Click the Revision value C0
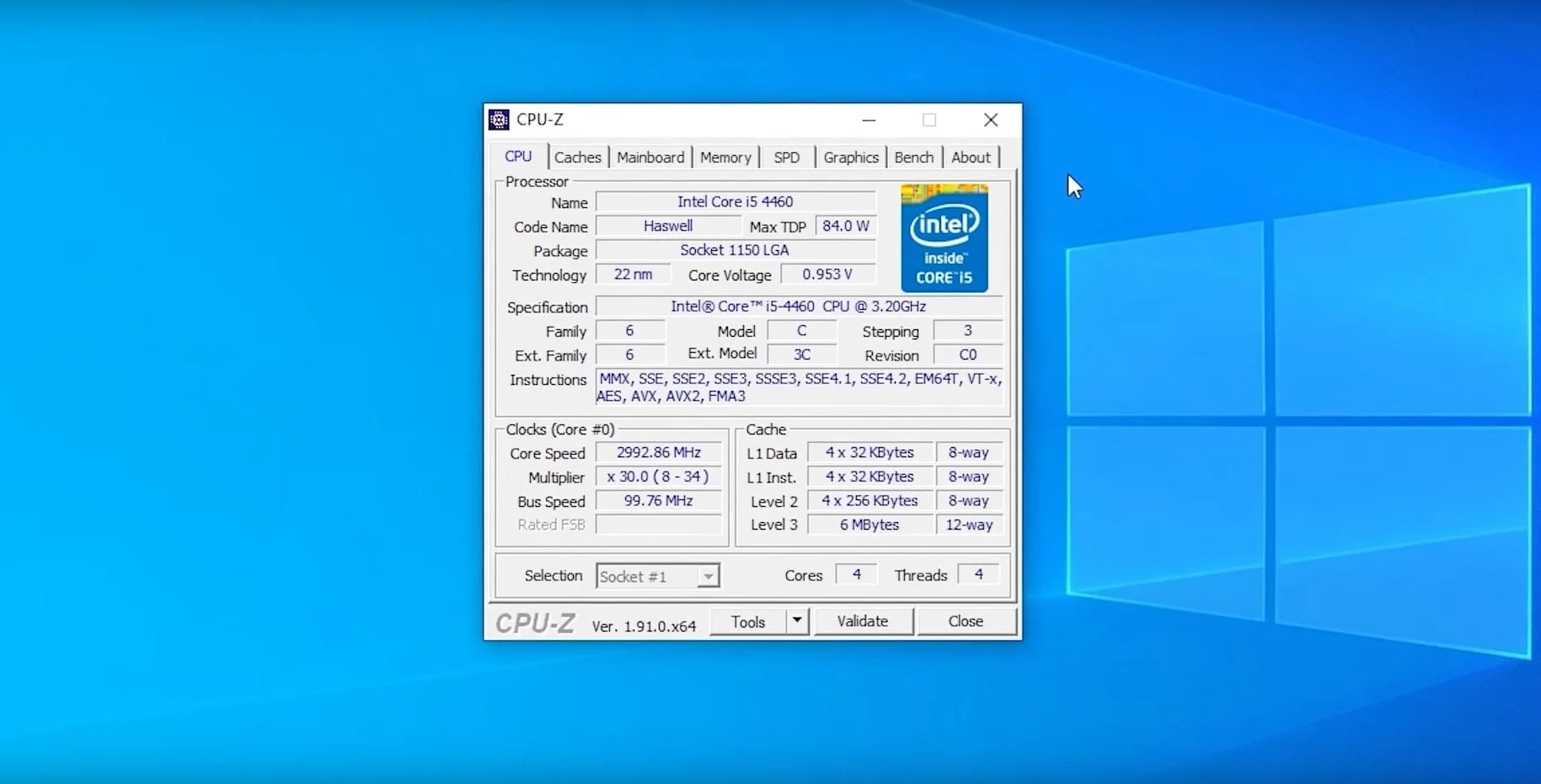The height and width of the screenshot is (784, 1541). pyautogui.click(x=968, y=355)
